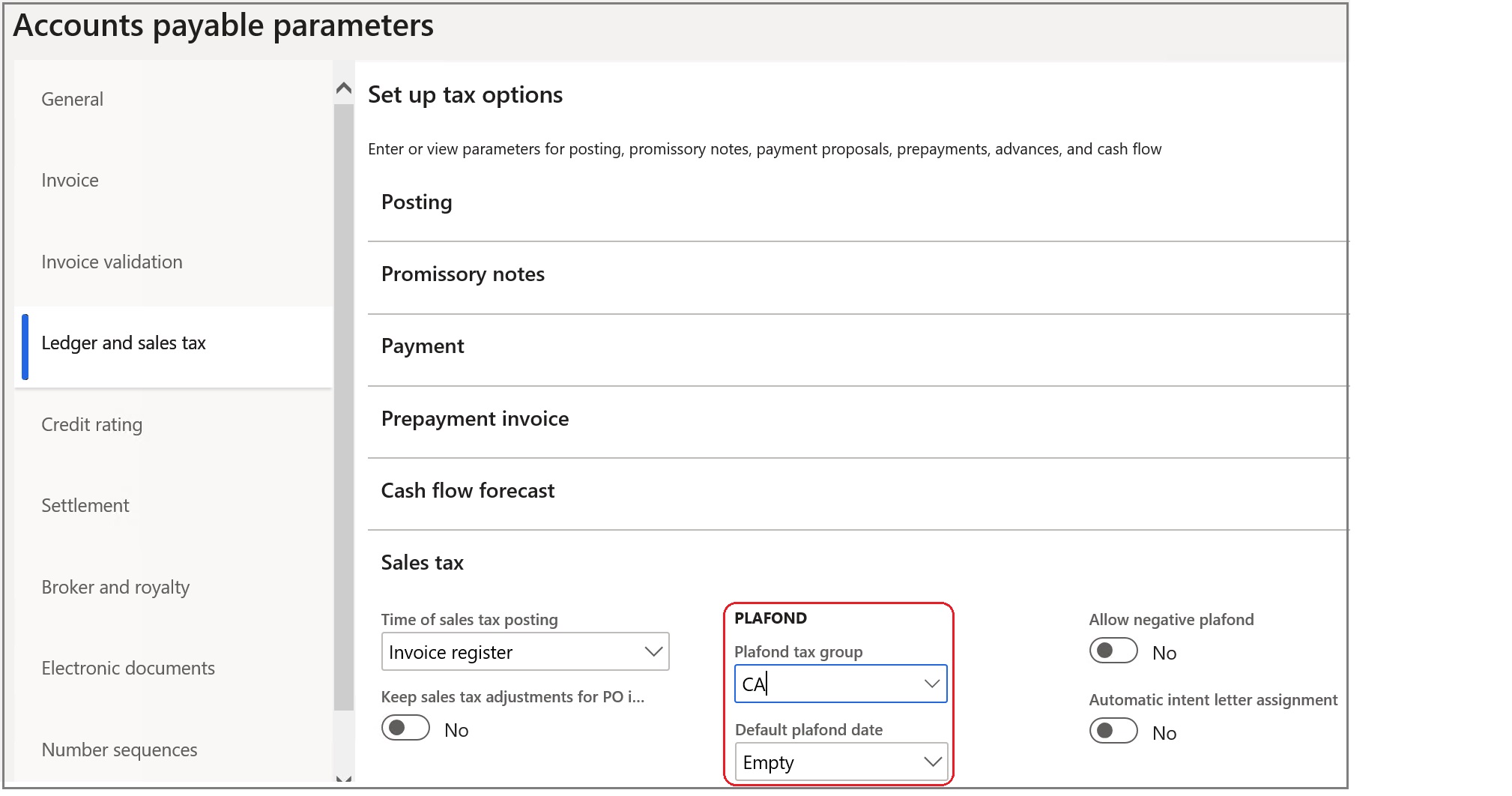The image size is (1512, 796).
Task: Click inside the Plafond tax group field
Action: [x=824, y=684]
